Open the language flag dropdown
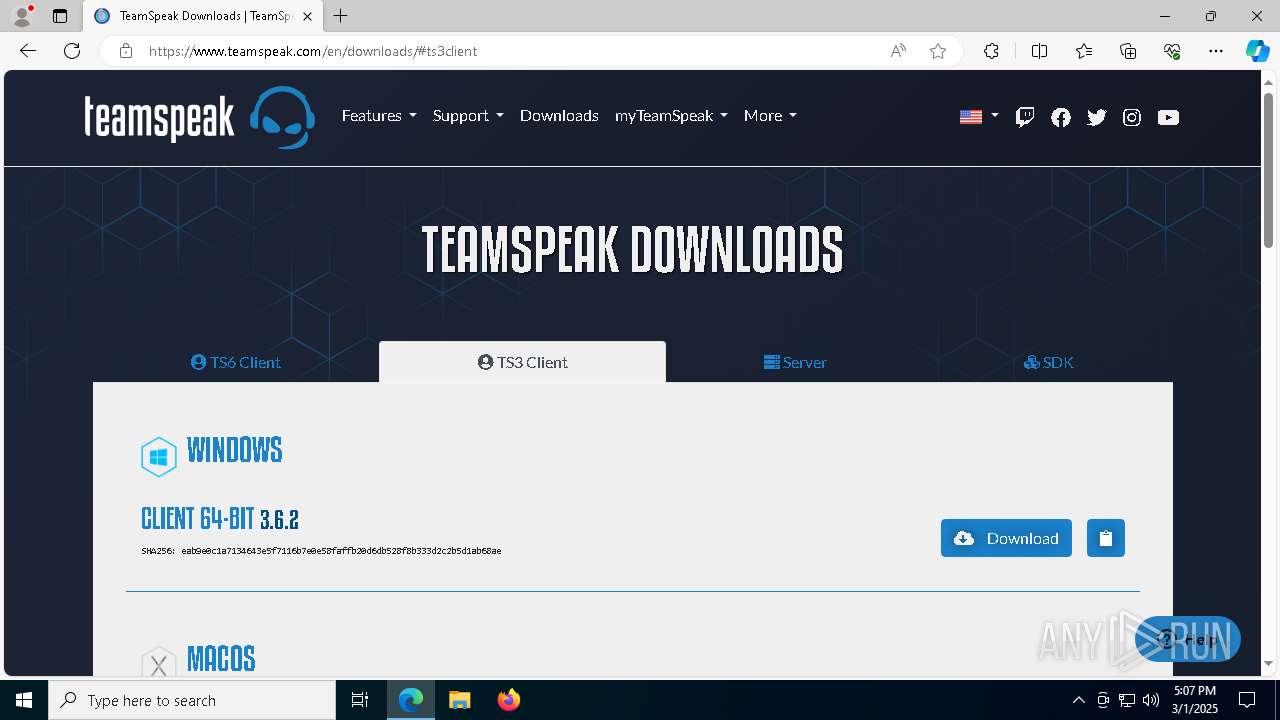This screenshot has width=1280, height=720. point(979,117)
